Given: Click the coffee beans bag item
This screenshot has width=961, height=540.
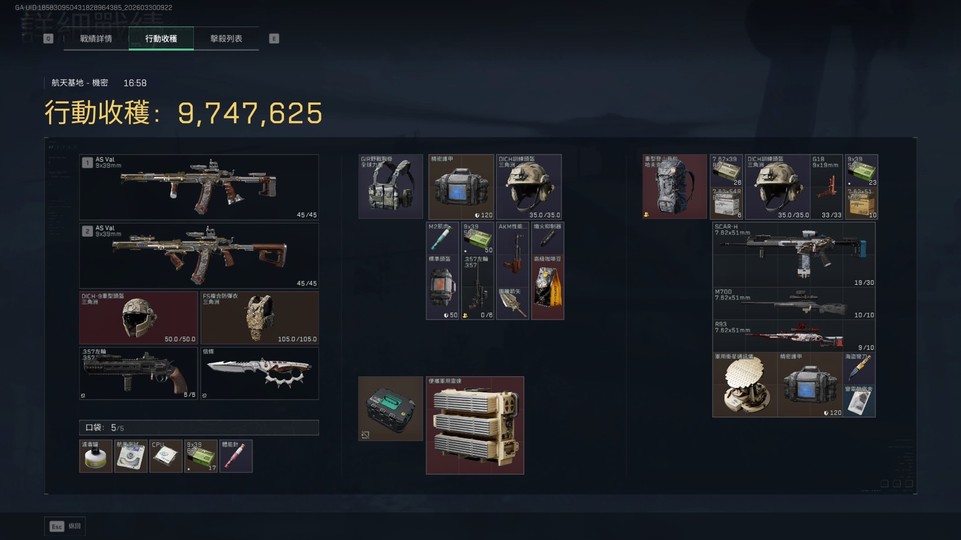Looking at the screenshot, I should click(547, 287).
